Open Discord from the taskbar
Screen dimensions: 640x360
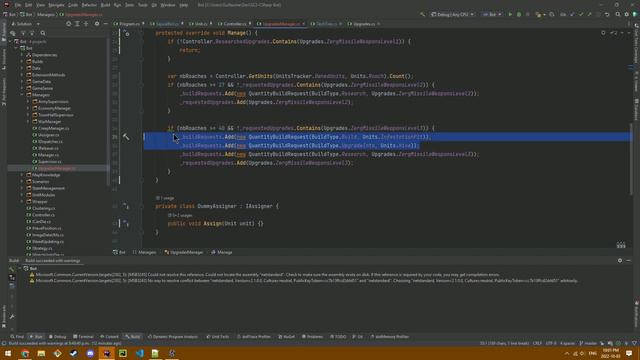coord(90,353)
